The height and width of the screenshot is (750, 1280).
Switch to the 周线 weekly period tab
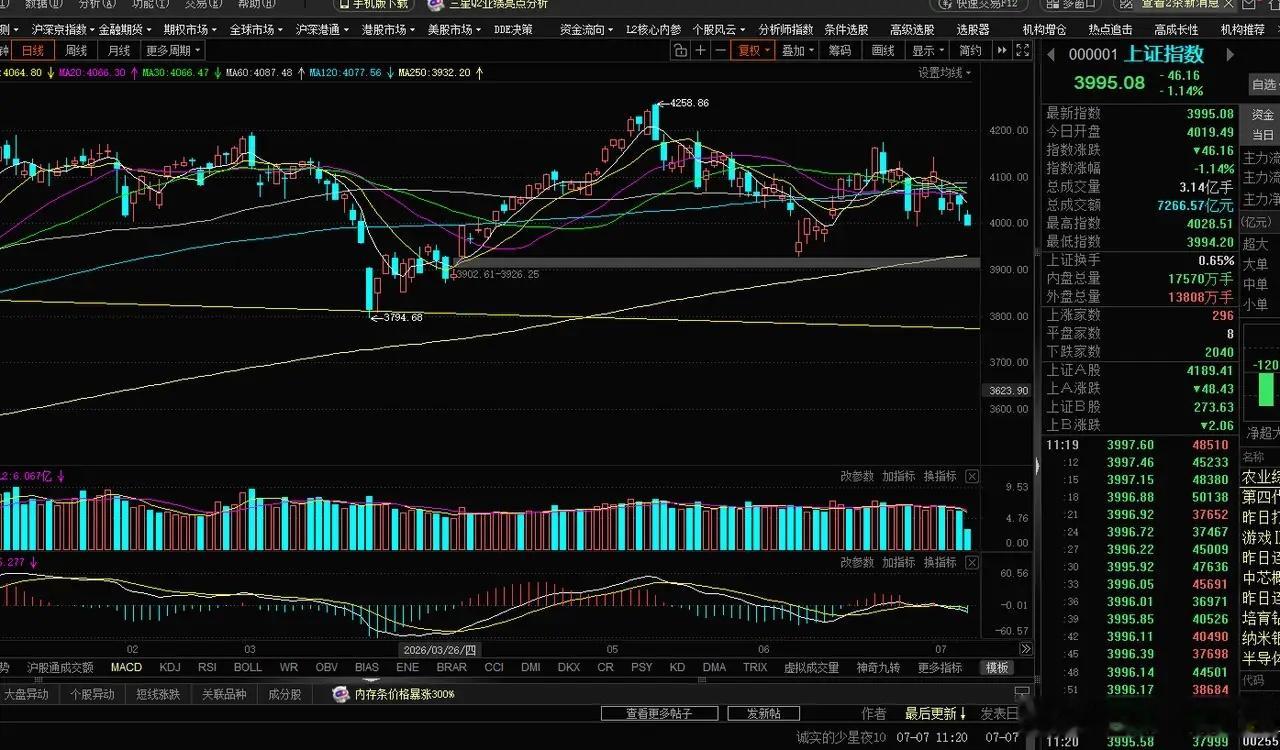pos(76,50)
